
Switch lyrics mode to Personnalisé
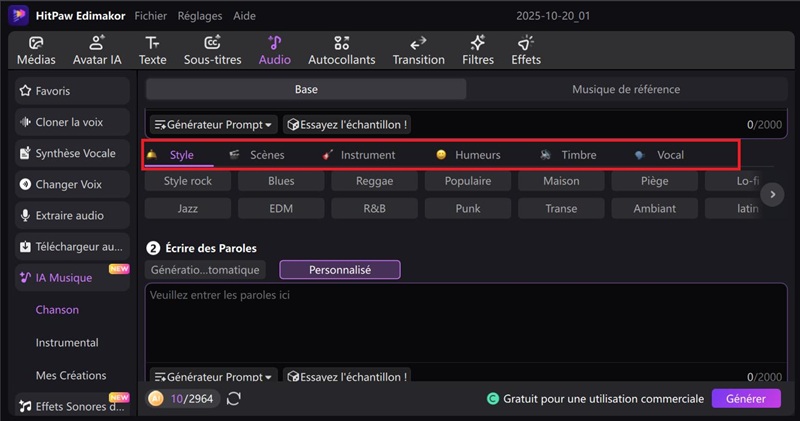(340, 270)
